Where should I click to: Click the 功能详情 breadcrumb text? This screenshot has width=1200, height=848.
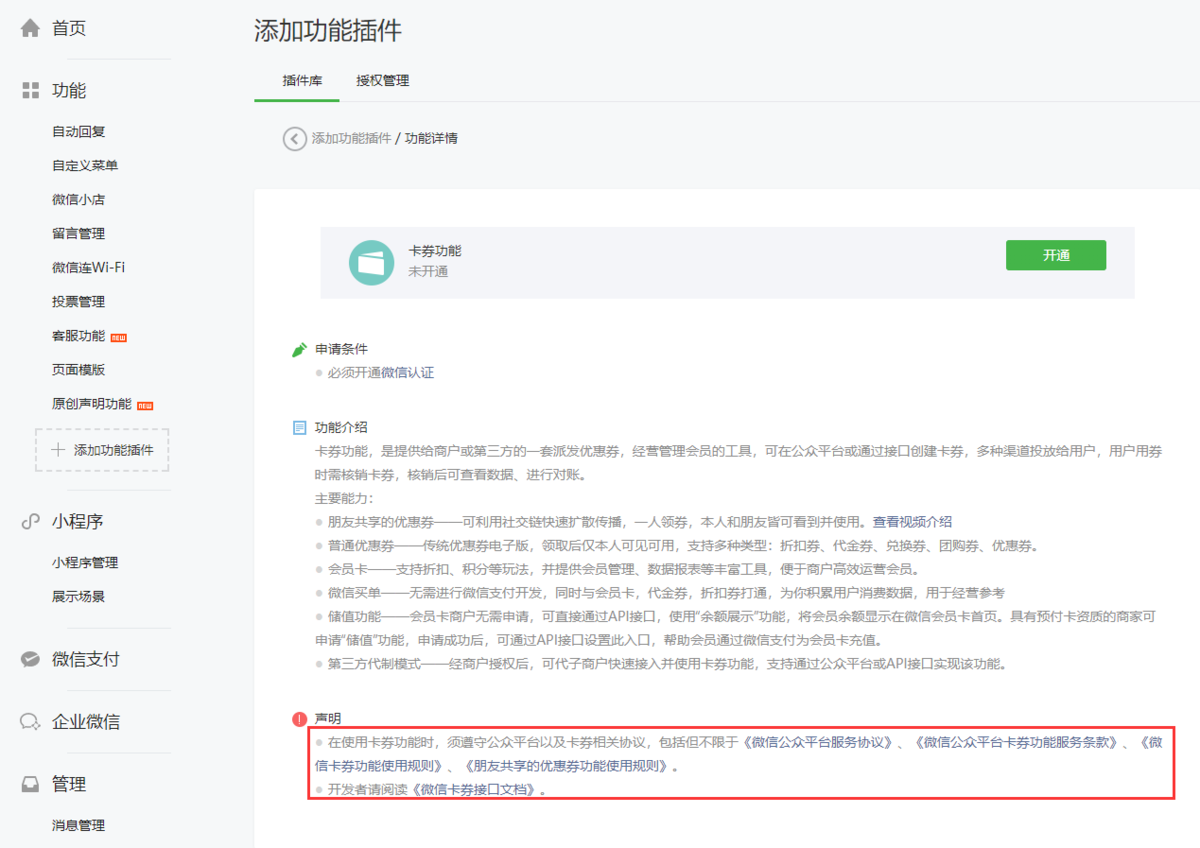(x=431, y=139)
